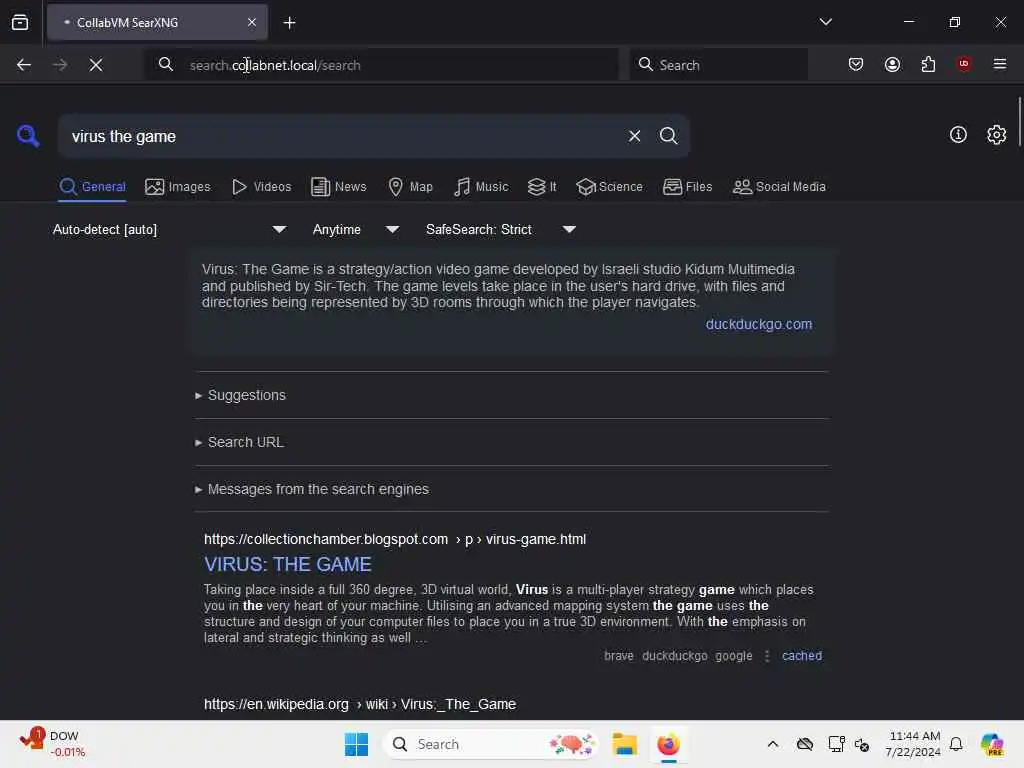Click the network display tray icon
Screen dimensions: 1024x768
[x=836, y=744]
